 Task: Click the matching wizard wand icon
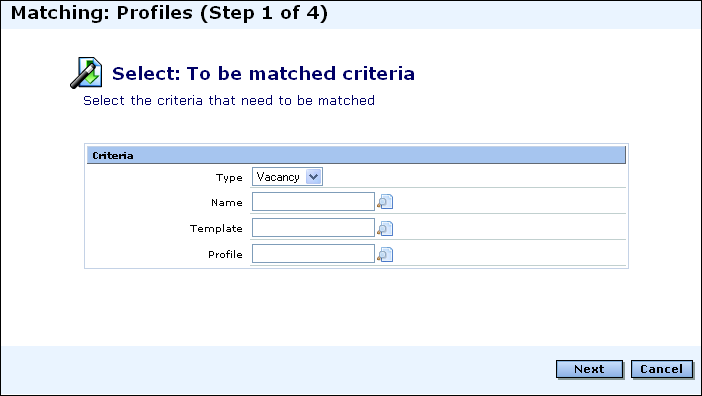coord(86,72)
